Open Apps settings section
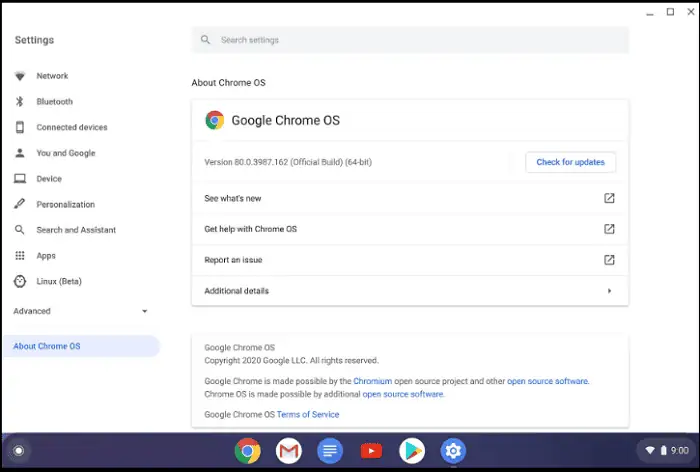700x472 pixels. [x=46, y=256]
